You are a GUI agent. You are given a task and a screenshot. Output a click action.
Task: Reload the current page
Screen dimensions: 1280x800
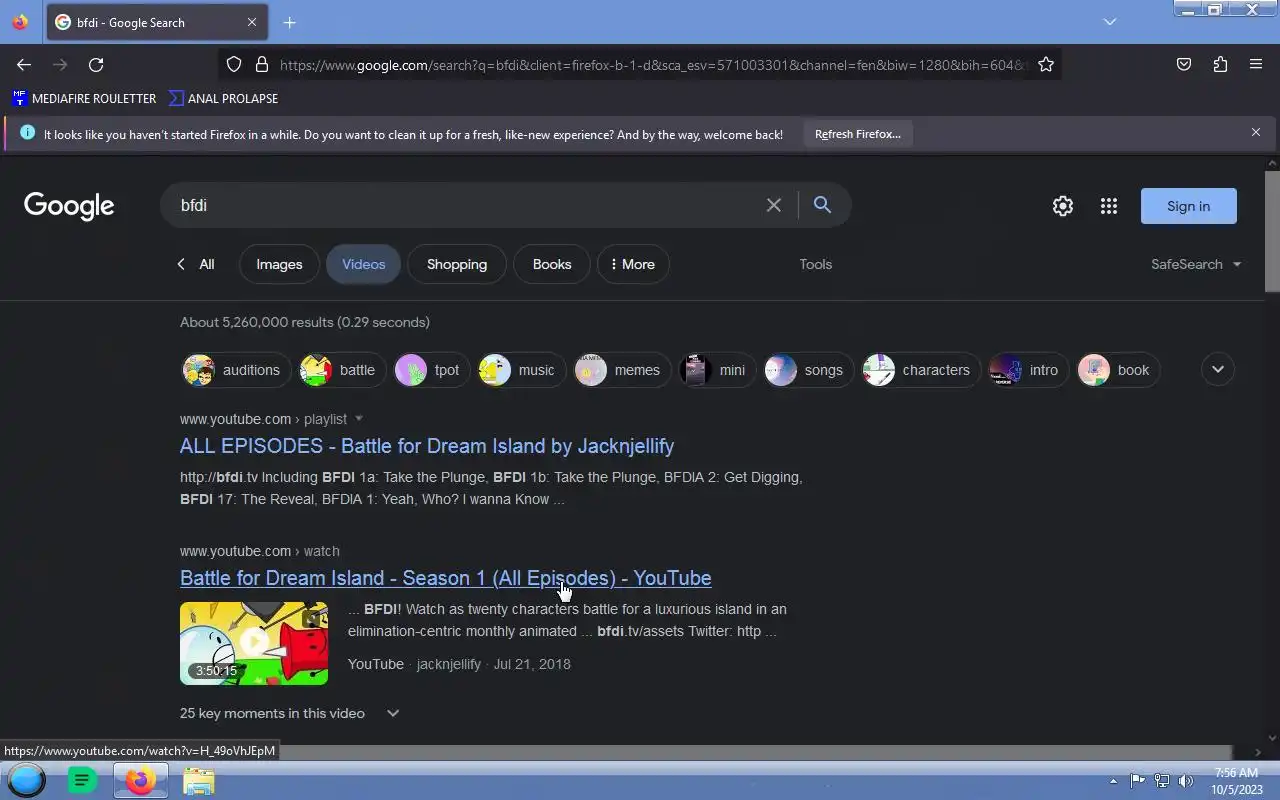click(x=96, y=64)
